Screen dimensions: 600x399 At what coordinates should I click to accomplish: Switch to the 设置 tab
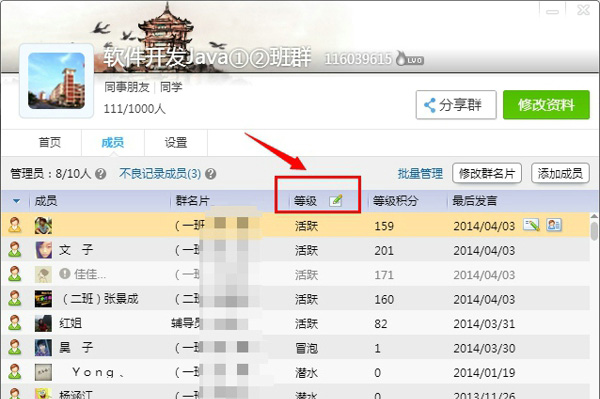point(176,142)
